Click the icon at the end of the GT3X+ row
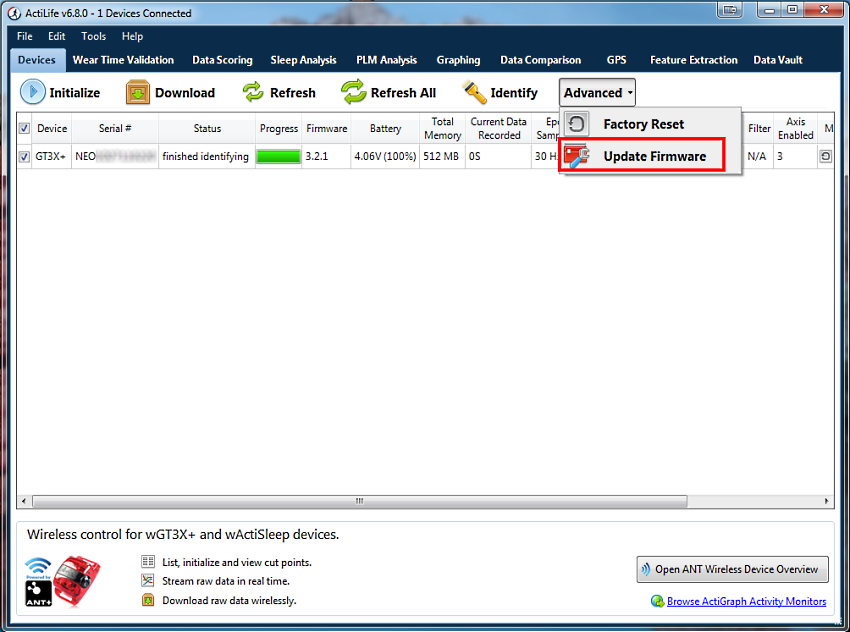 click(x=826, y=156)
